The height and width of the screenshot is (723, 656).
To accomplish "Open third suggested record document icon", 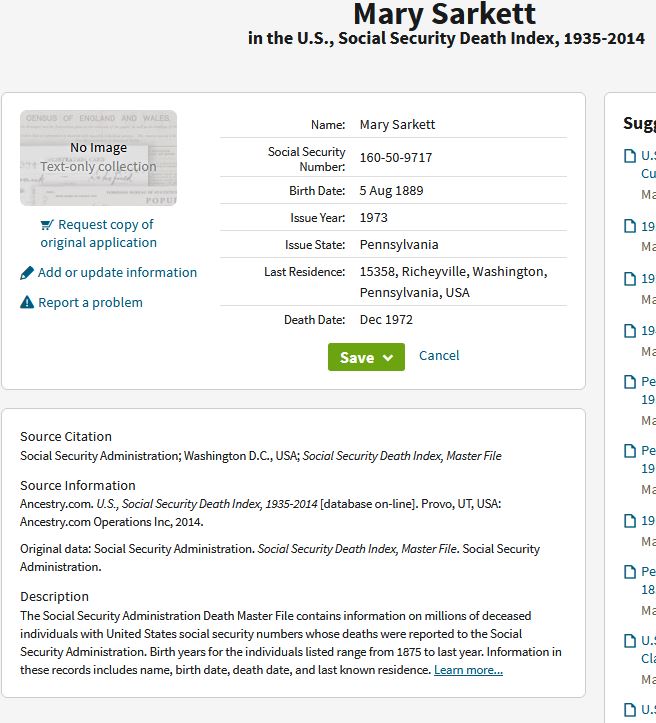I will point(630,279).
